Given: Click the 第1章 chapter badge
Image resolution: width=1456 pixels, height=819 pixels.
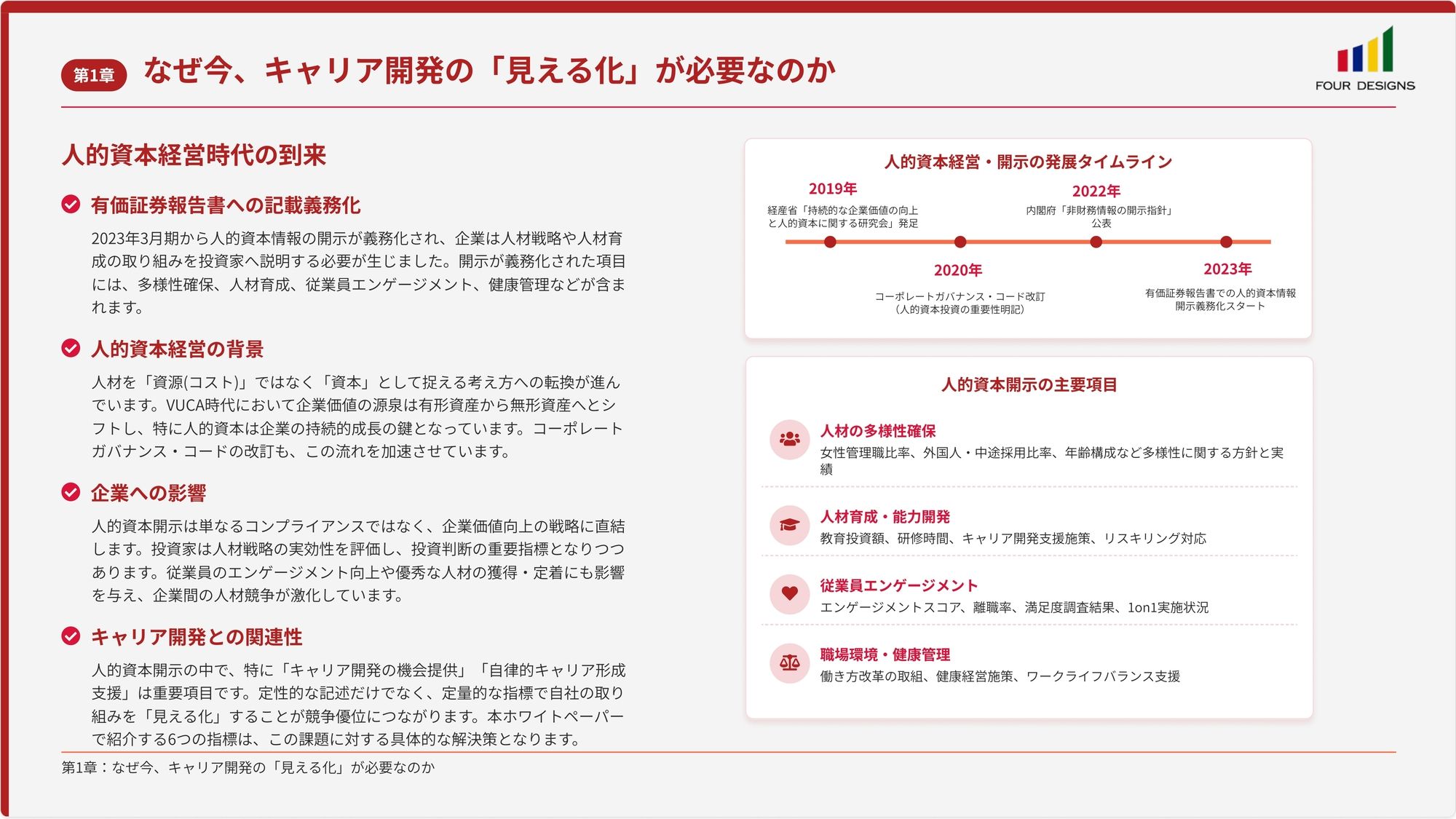Looking at the screenshot, I should [94, 75].
